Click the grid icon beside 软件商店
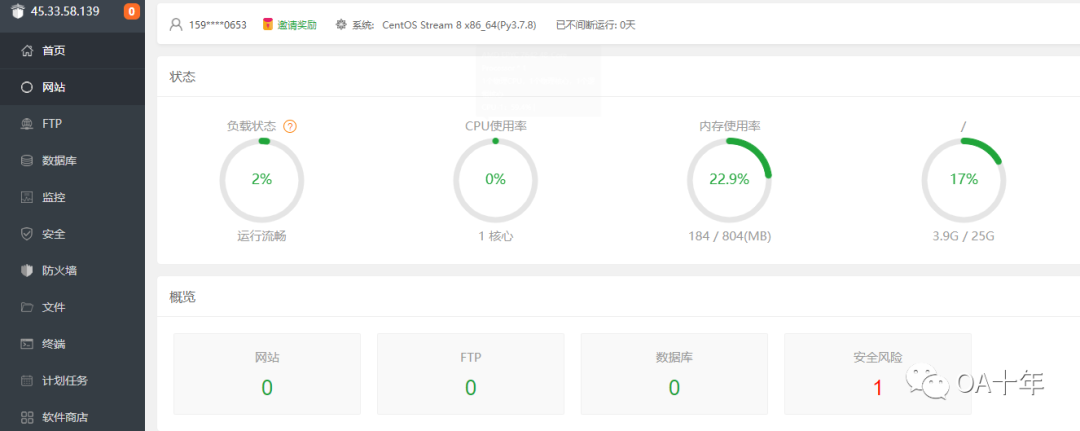This screenshot has height=431, width=1080. click(x=27, y=417)
